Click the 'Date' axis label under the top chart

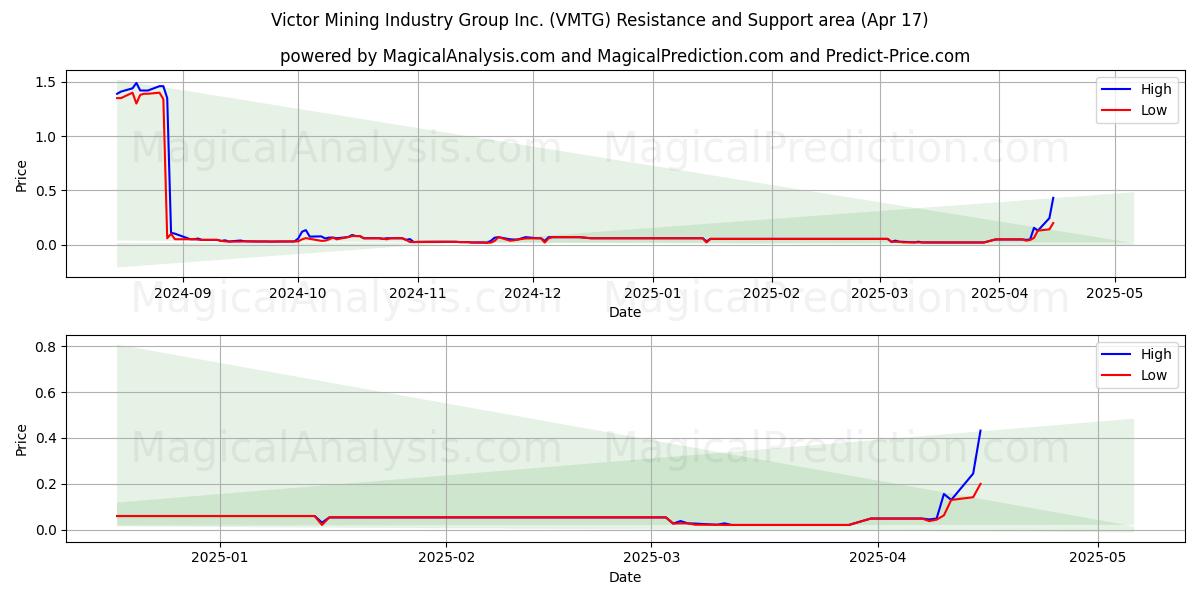625,313
